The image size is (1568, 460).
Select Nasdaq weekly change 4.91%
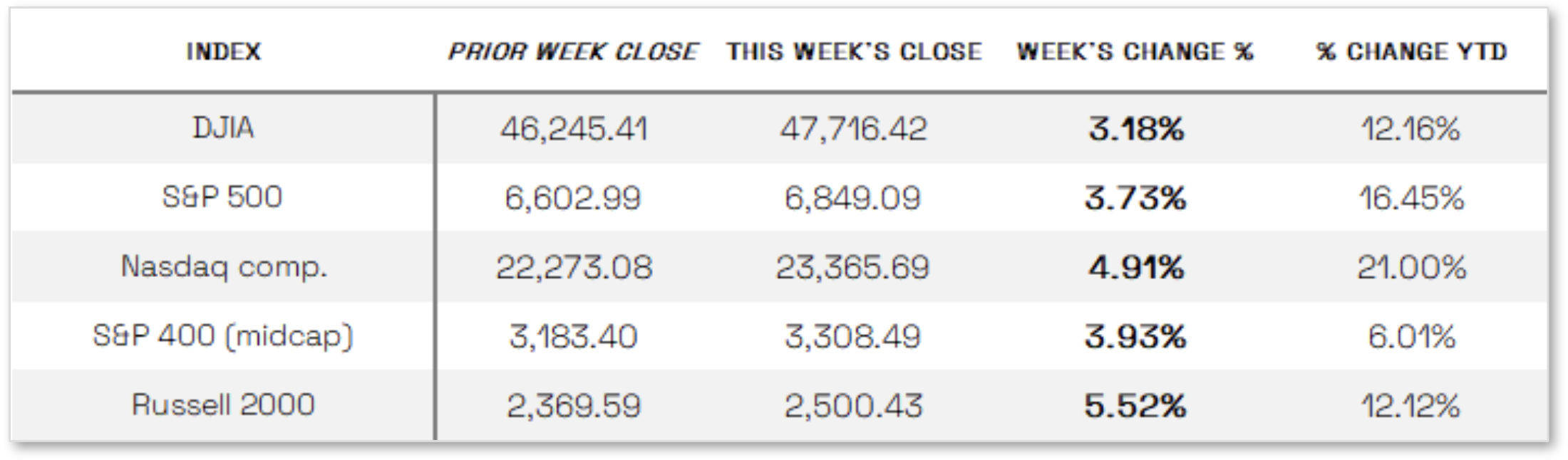point(1136,268)
